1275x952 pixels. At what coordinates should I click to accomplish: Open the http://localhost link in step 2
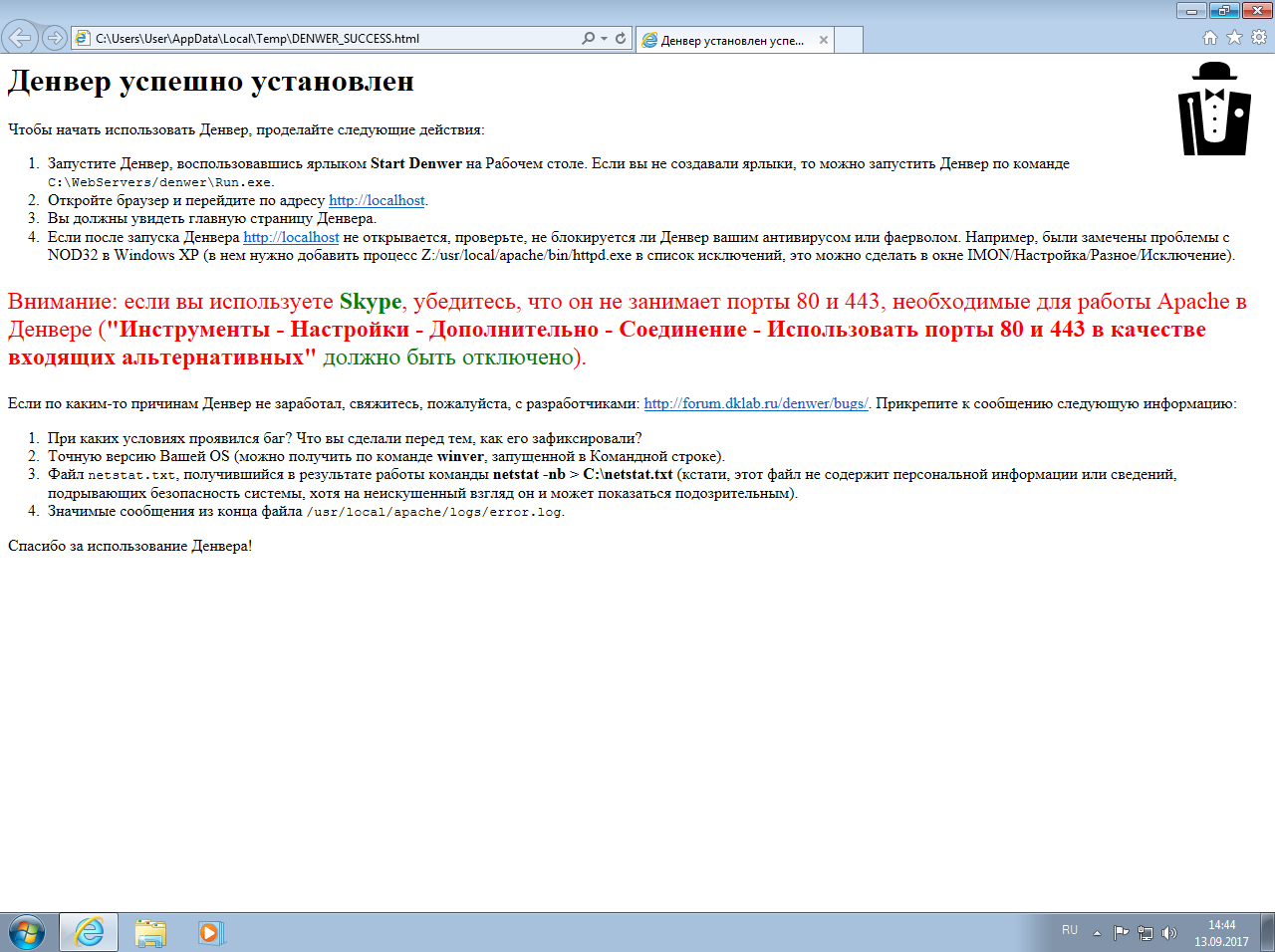pyautogui.click(x=377, y=200)
